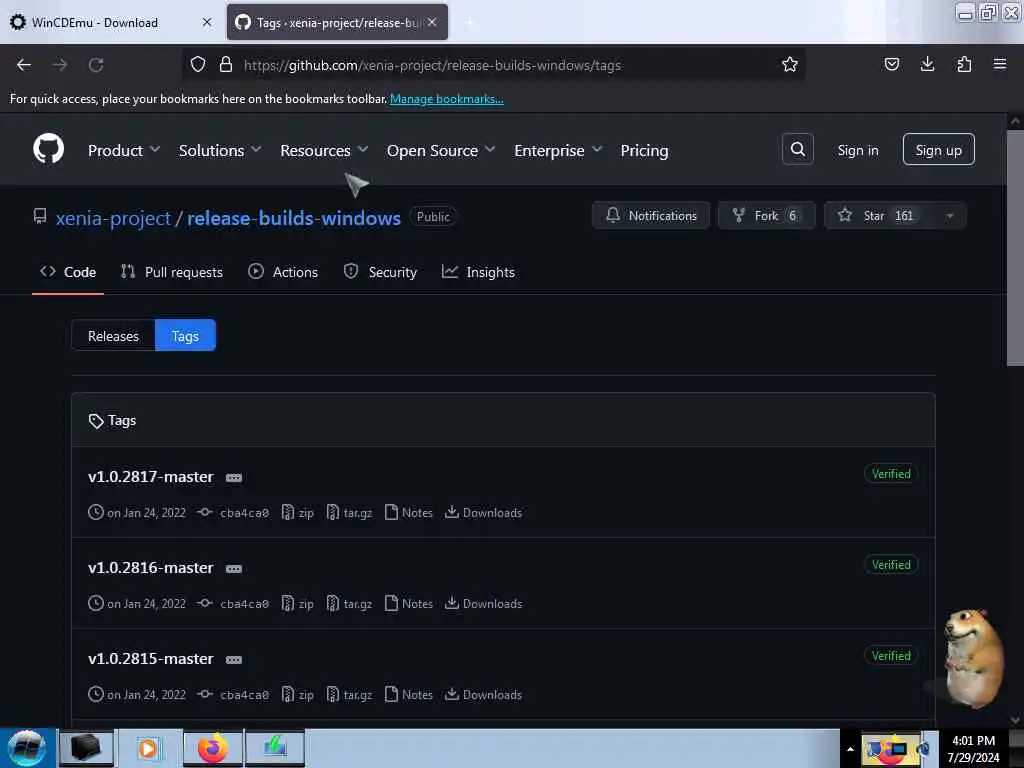Click the page vertical scrollbar thumb
This screenshot has width=1024, height=768.
point(1014,248)
